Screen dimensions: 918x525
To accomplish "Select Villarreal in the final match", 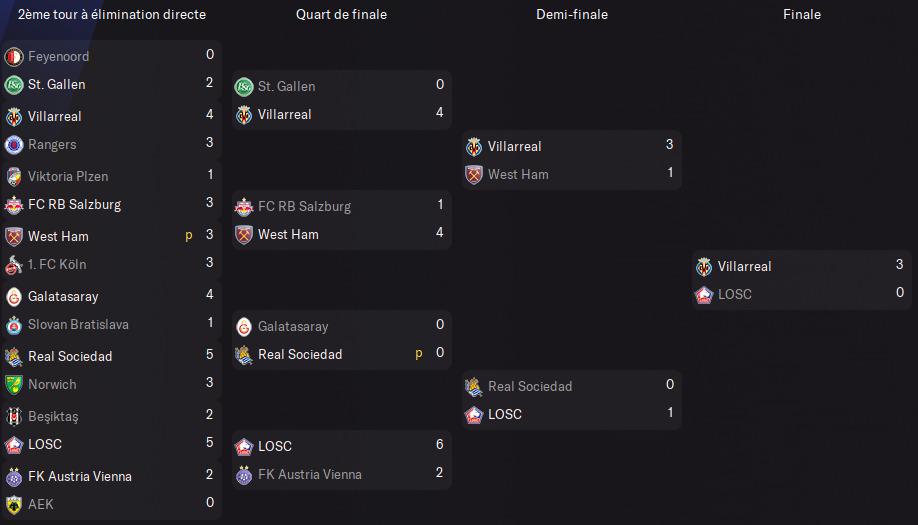I will pos(745,266).
